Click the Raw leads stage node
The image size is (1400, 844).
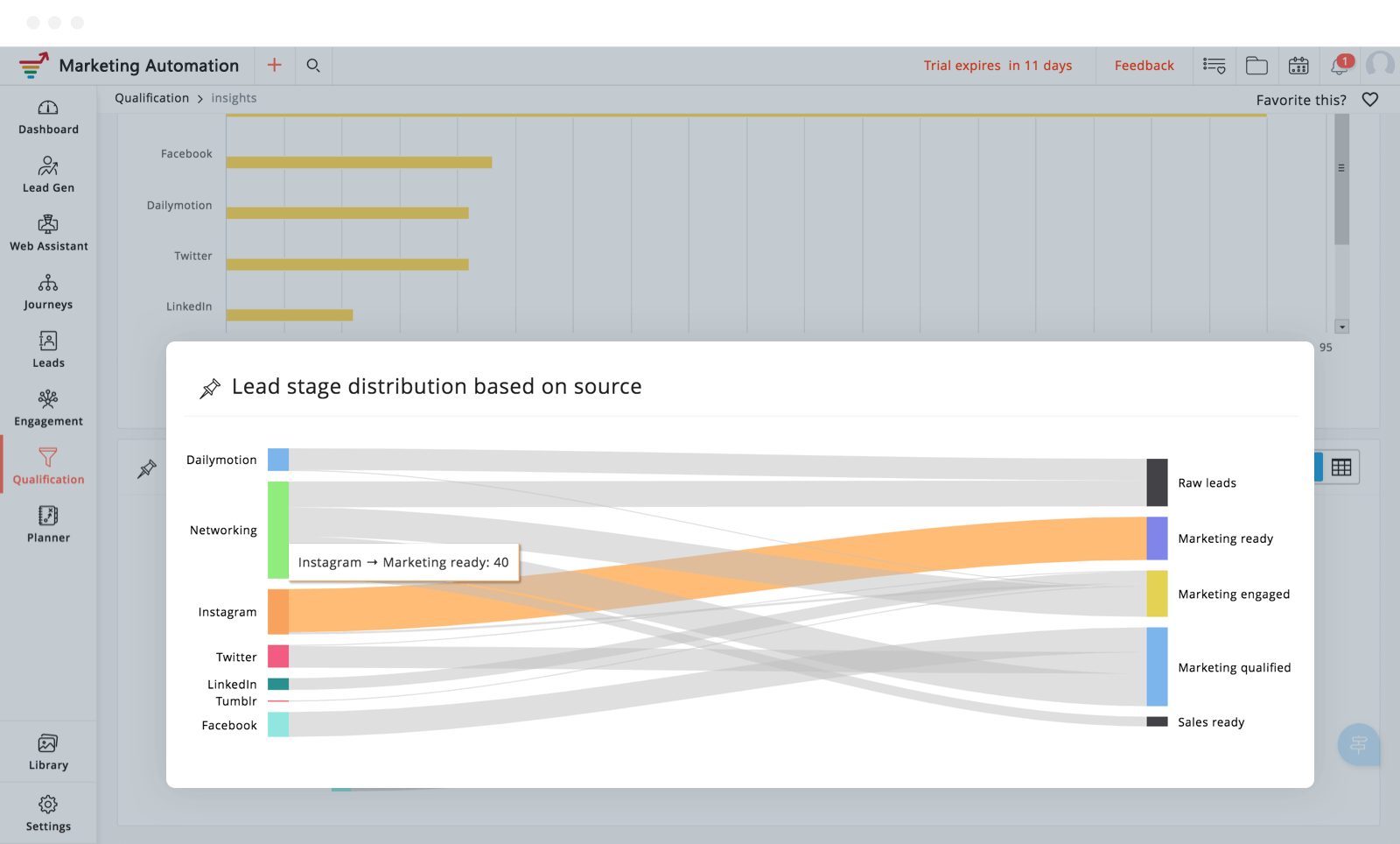(1157, 482)
